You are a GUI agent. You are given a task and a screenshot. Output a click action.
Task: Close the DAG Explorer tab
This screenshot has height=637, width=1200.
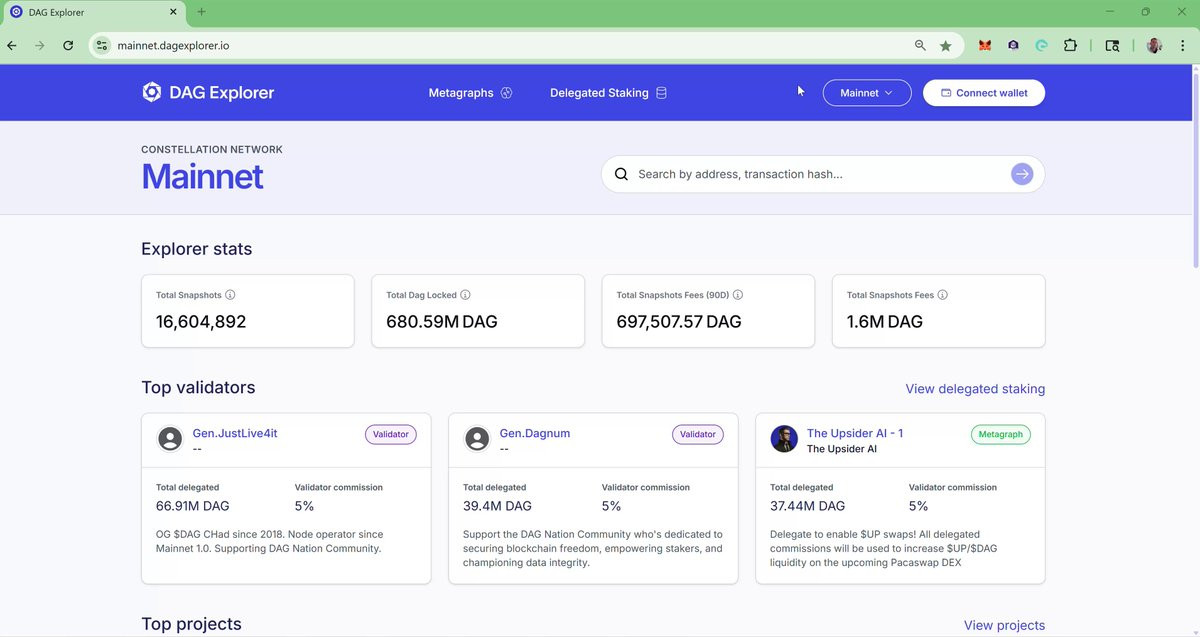[x=173, y=13]
